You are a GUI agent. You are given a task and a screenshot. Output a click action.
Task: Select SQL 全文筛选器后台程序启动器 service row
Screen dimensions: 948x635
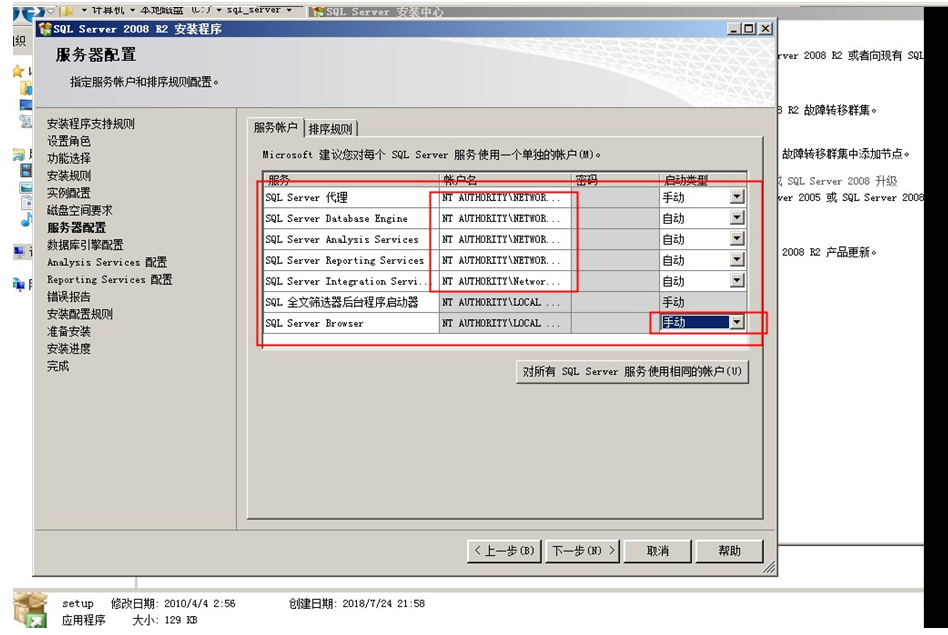pyautogui.click(x=505, y=302)
